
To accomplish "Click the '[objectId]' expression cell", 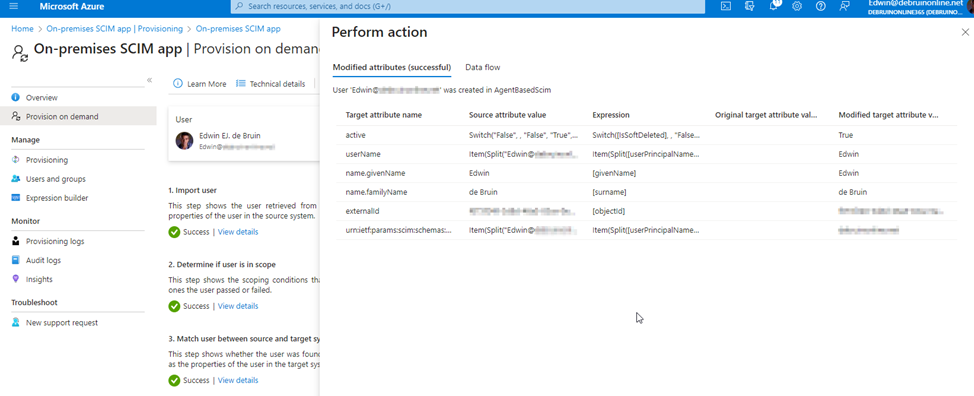I will (609, 212).
